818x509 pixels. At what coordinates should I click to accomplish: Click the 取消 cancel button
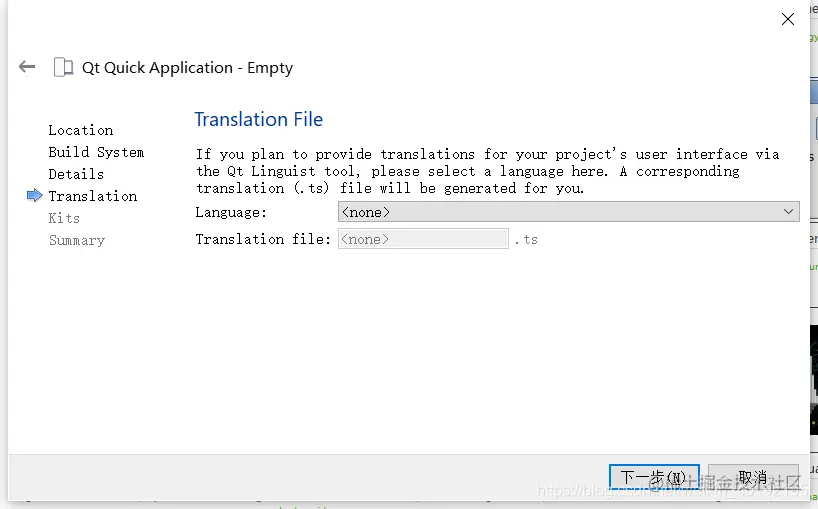pos(753,477)
